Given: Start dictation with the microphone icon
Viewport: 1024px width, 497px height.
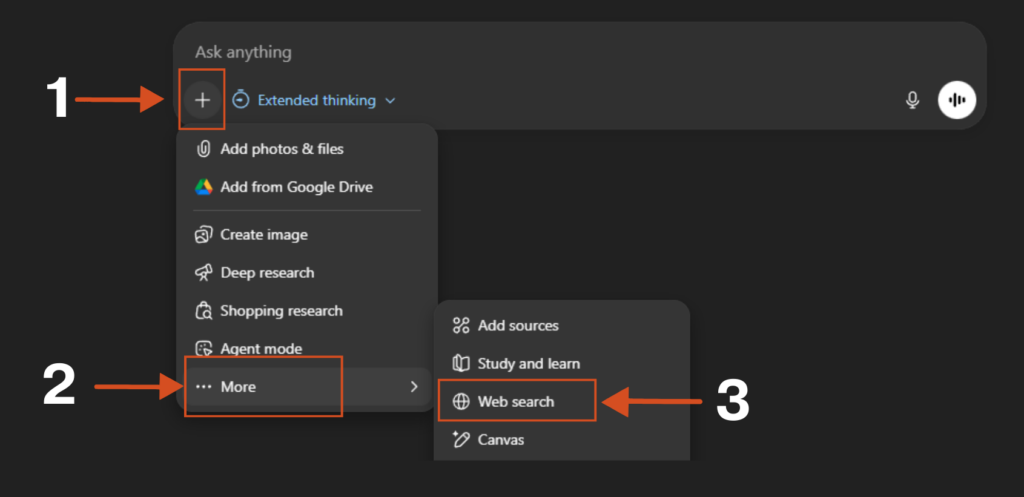Looking at the screenshot, I should (x=912, y=100).
